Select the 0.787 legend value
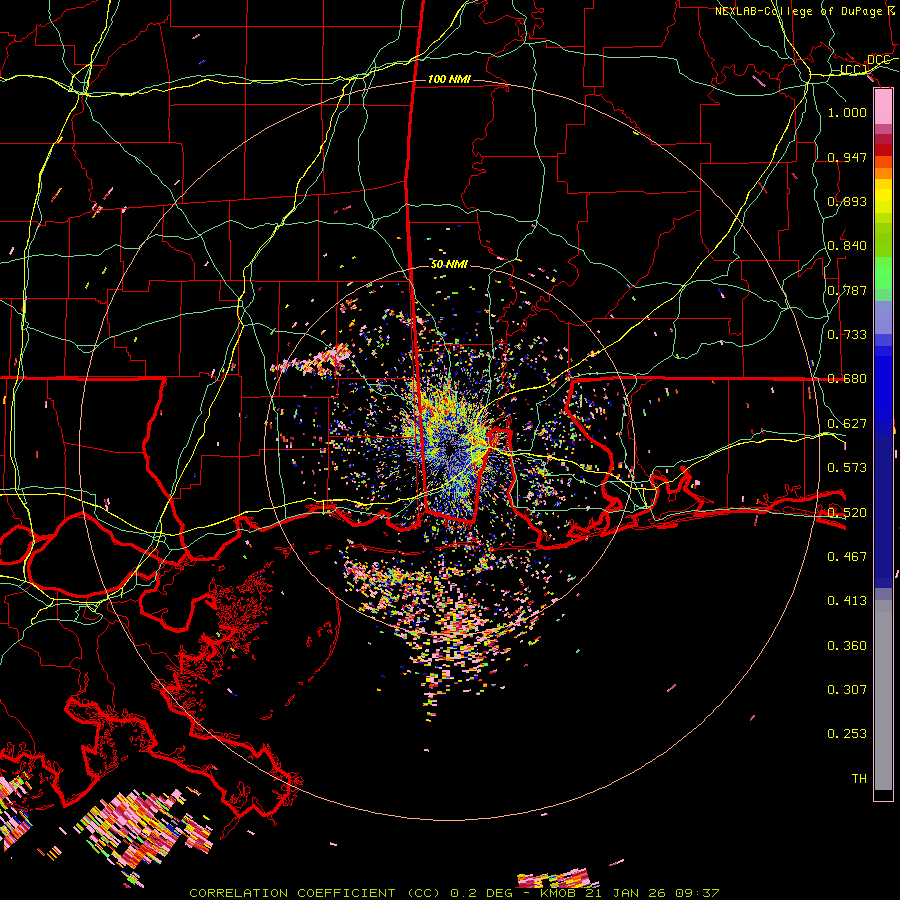This screenshot has width=900, height=900. pos(847,290)
